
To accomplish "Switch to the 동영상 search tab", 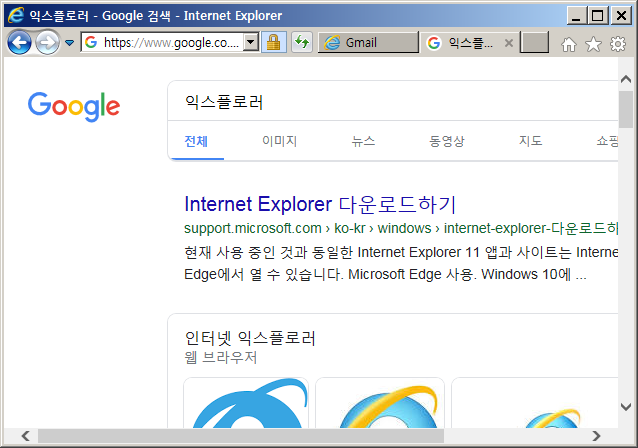I will pyautogui.click(x=447, y=141).
